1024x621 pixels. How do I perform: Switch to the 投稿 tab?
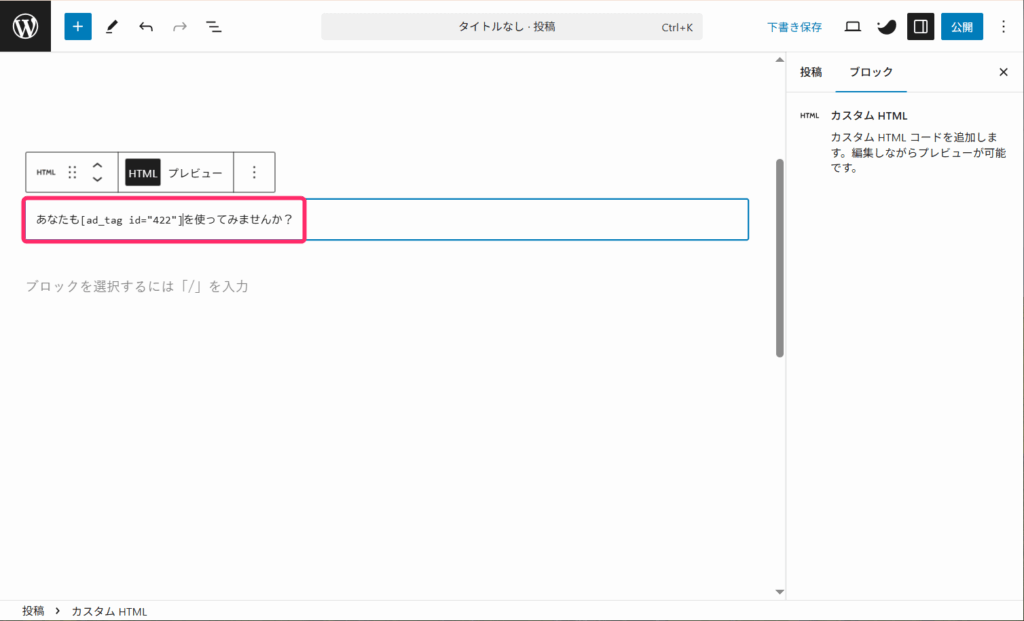click(810, 72)
